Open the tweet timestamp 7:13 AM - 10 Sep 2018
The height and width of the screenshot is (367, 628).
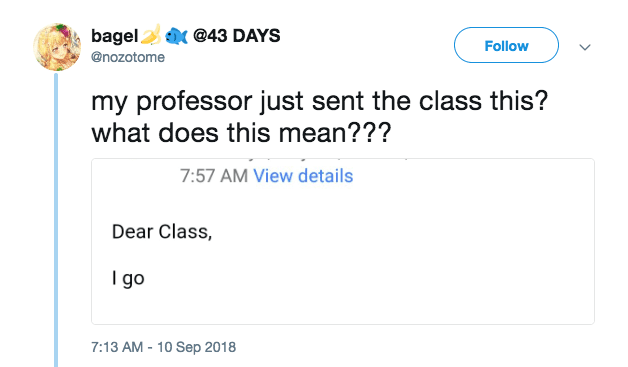[x=163, y=347]
